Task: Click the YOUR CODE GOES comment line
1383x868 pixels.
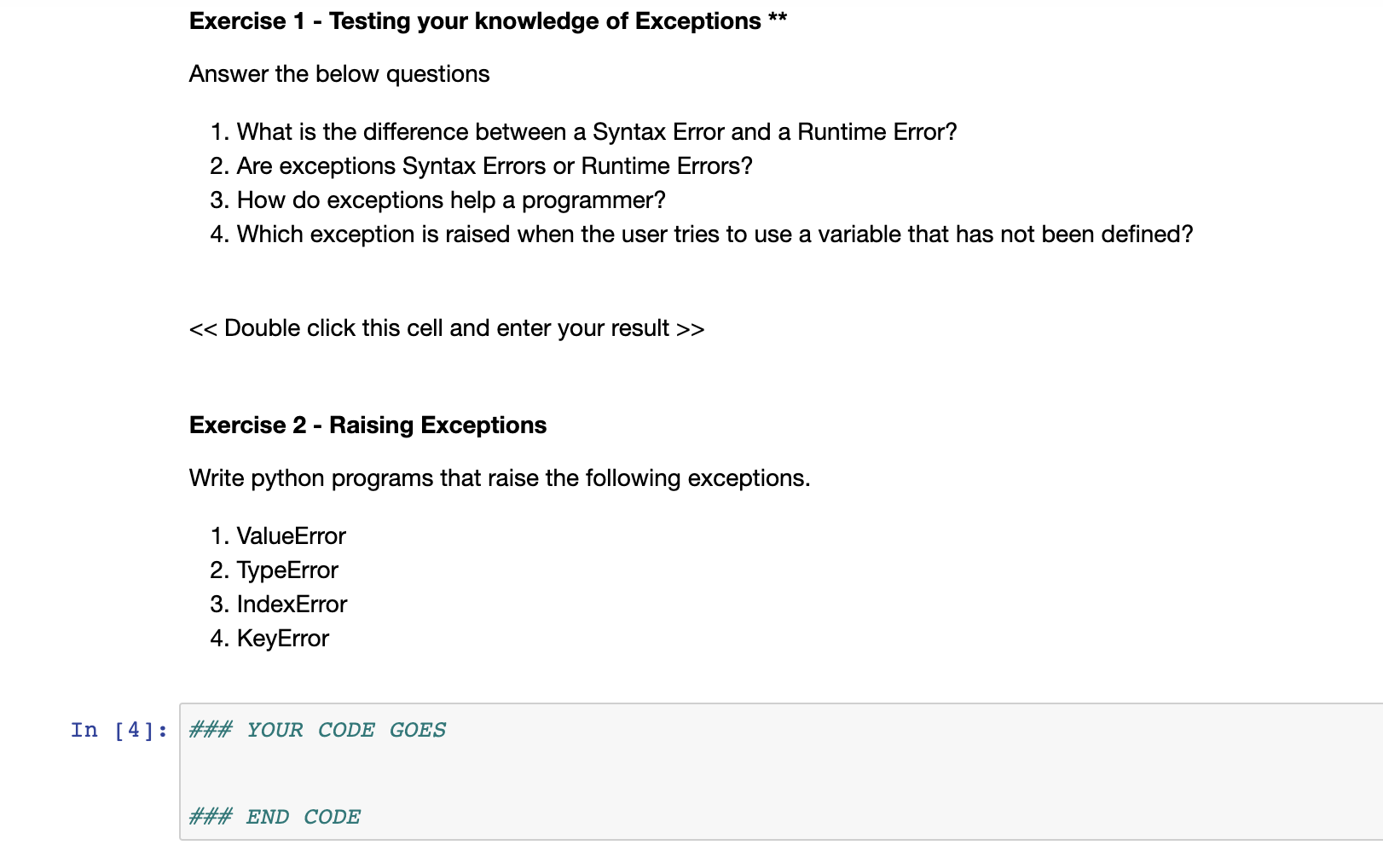Action: coord(317,730)
